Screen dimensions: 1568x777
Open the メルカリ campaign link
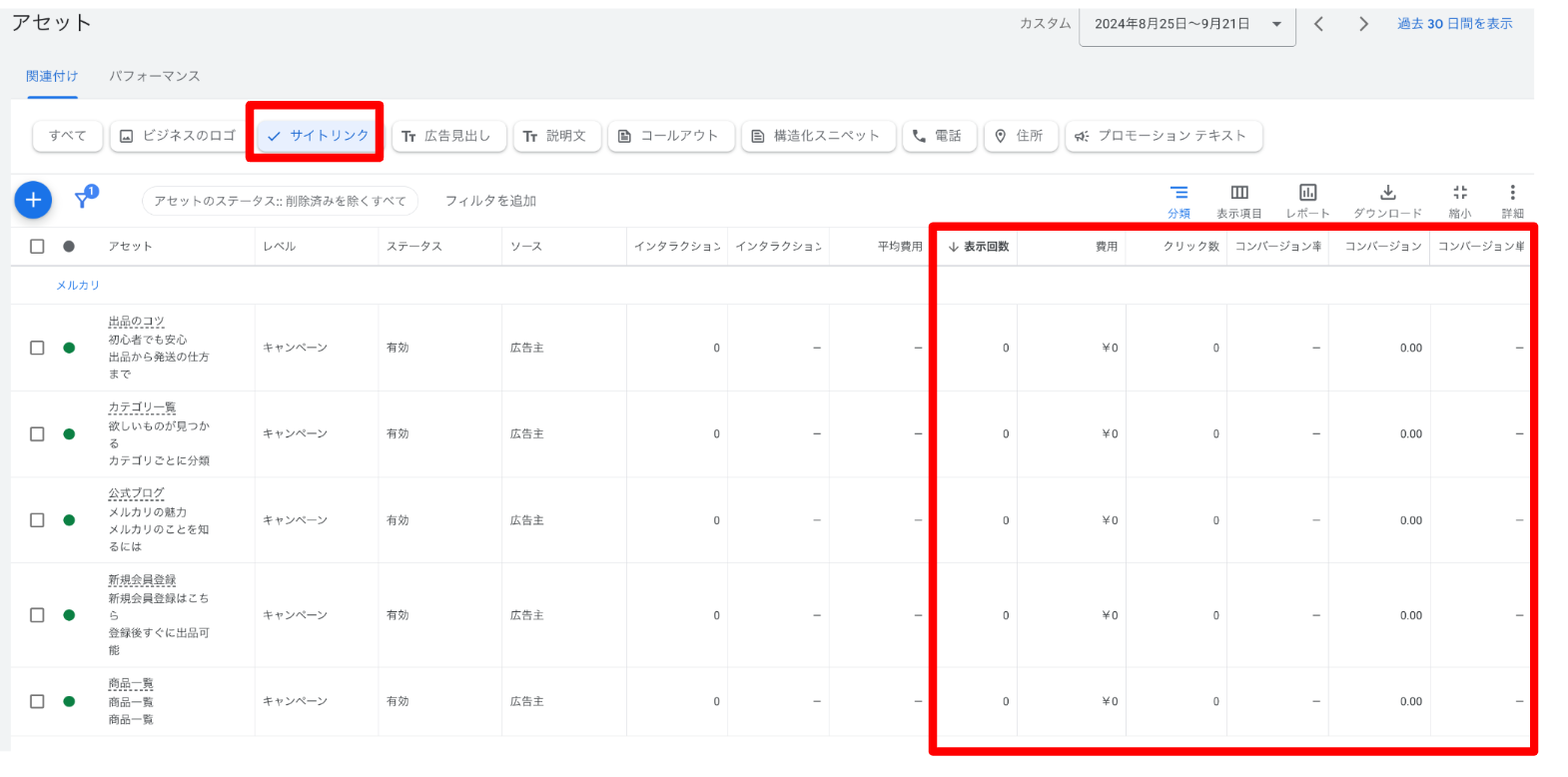[x=78, y=286]
